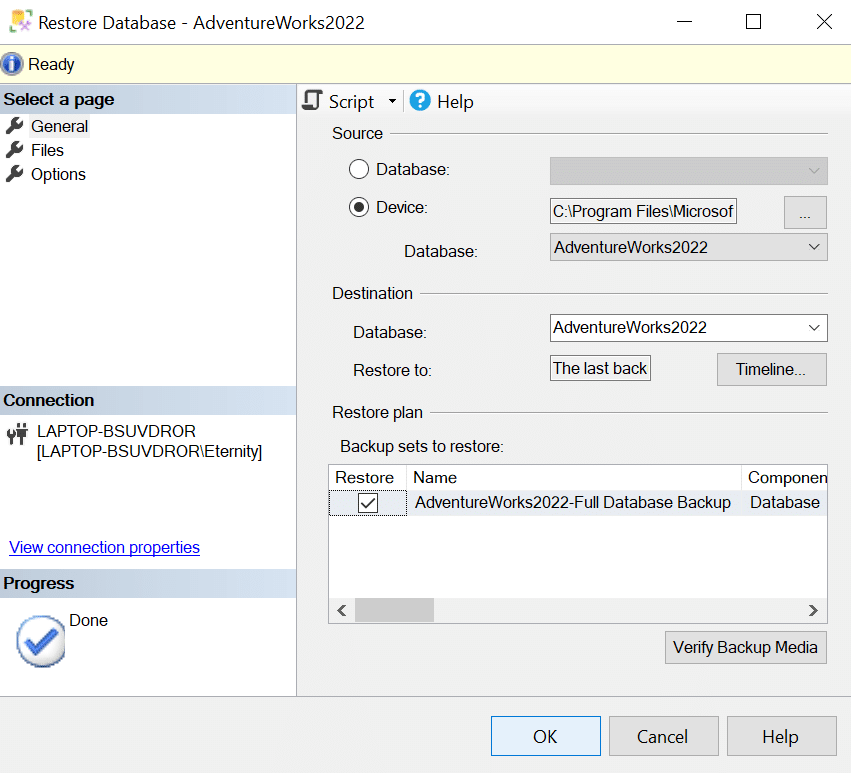
Task: Click the server connection icon above LAPTOP-BSUVDROR
Action: click(14, 434)
